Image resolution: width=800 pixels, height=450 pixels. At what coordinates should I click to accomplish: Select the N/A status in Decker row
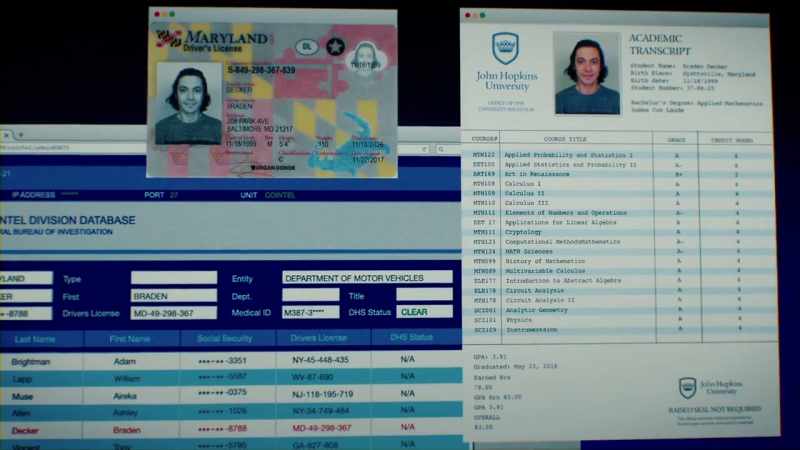pyautogui.click(x=408, y=427)
